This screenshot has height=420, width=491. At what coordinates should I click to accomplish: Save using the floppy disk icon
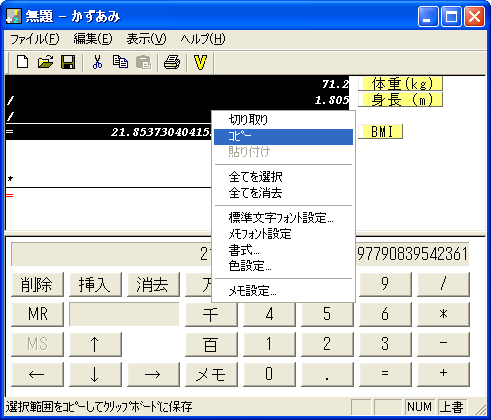[68, 62]
